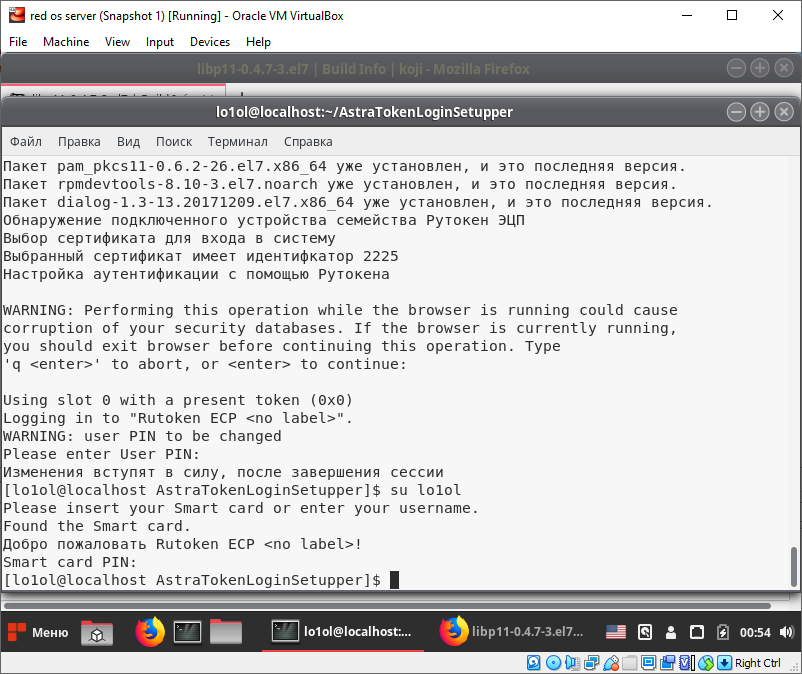Open the Справка menu
The width and height of the screenshot is (802, 674).
pyautogui.click(x=308, y=142)
